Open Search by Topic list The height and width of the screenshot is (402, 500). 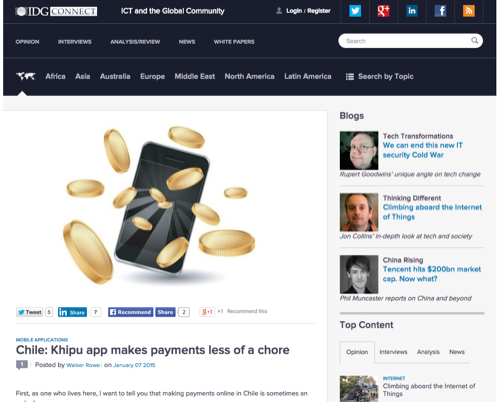(x=380, y=76)
